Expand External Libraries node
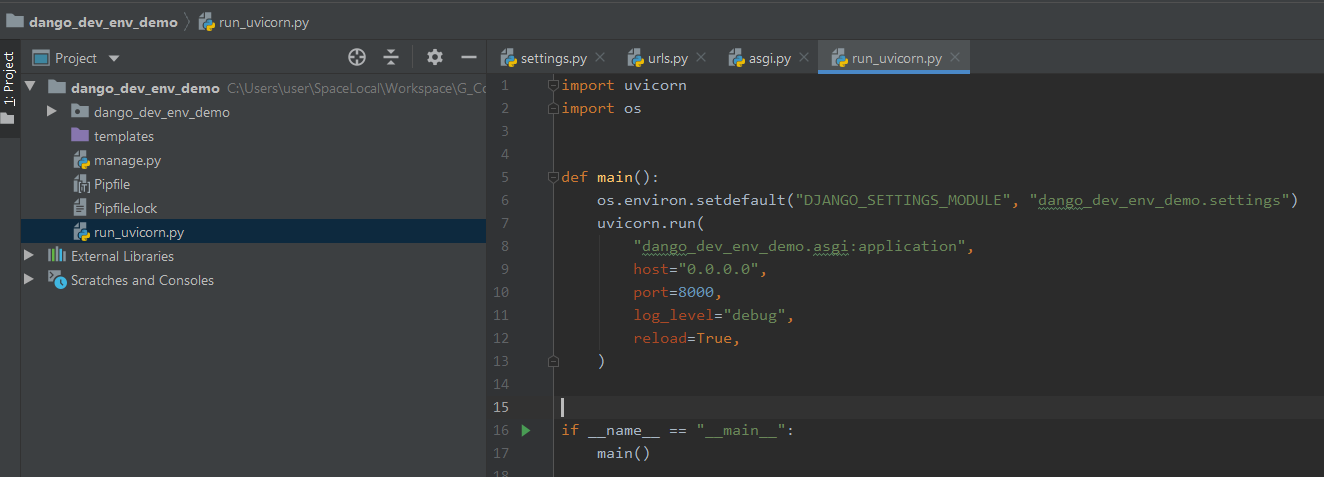Screen dimensions: 1324x477 (x=29, y=255)
